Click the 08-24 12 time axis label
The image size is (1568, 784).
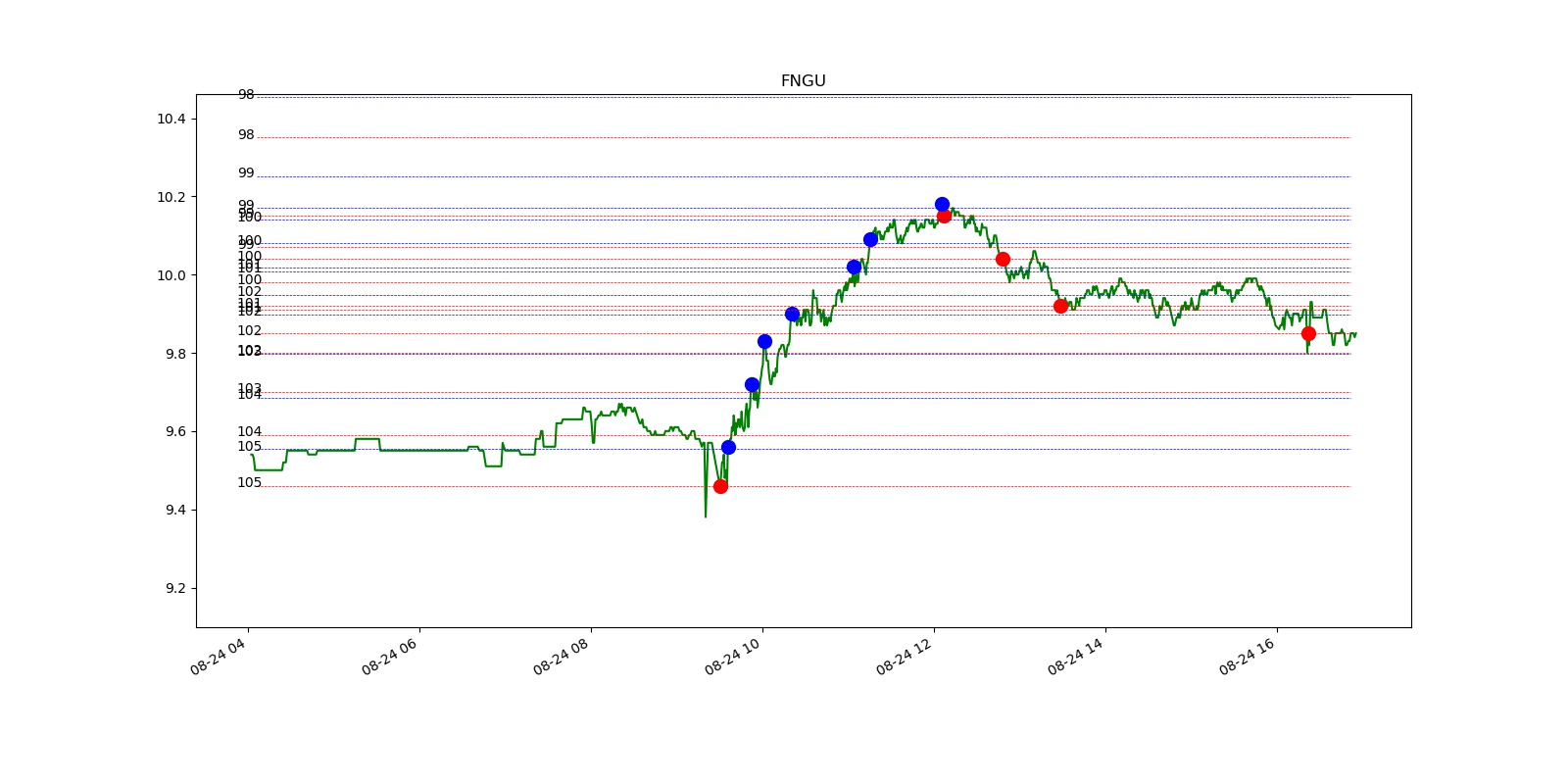click(x=905, y=656)
